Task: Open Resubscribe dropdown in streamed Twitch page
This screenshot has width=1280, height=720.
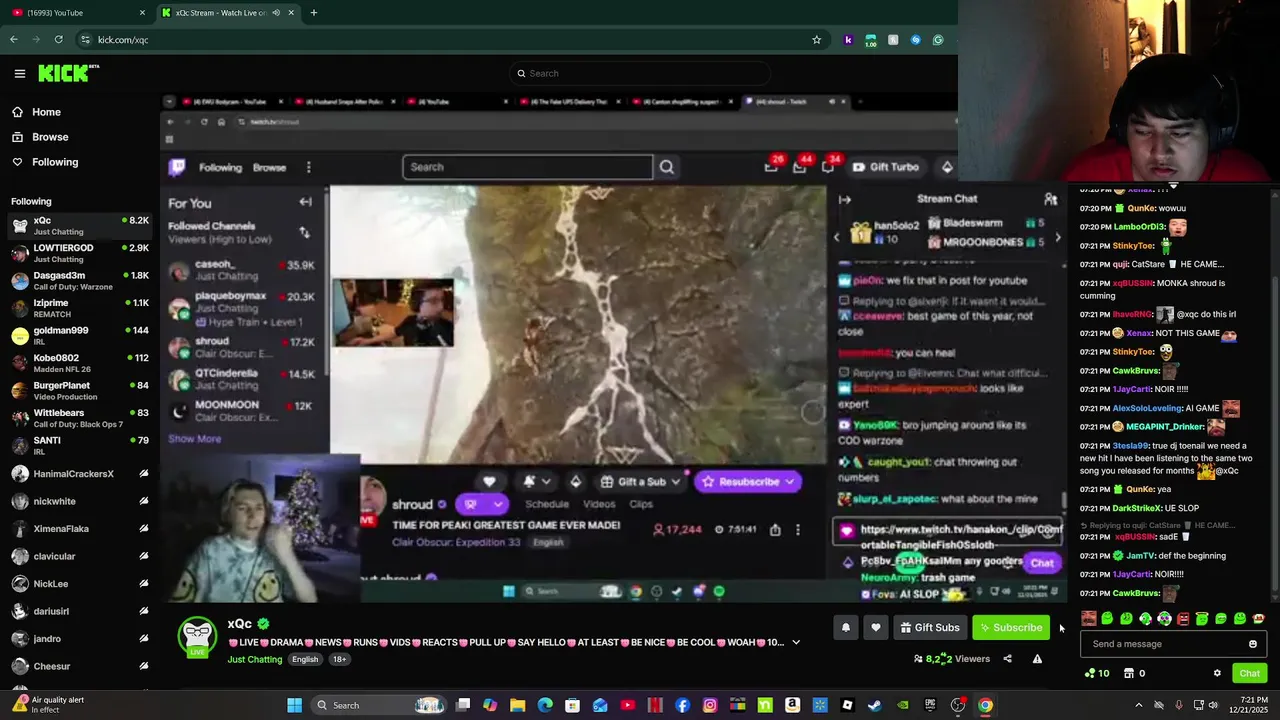Action: point(789,482)
